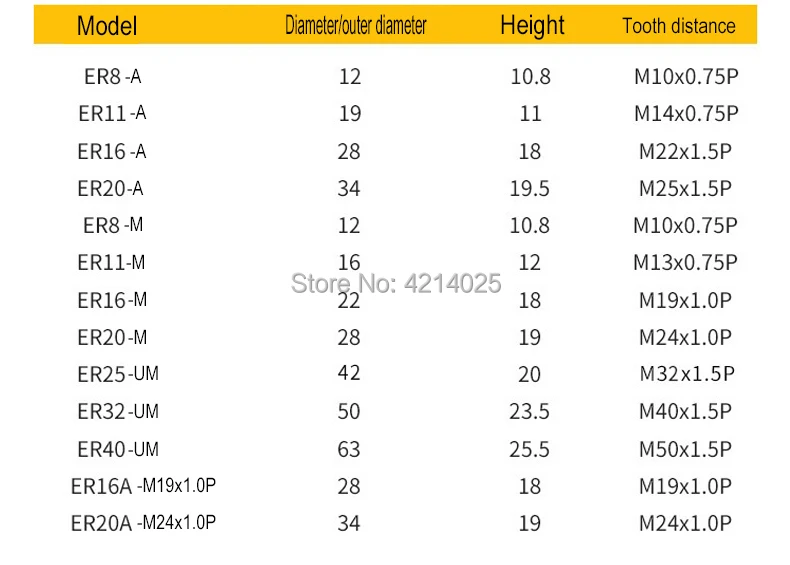This screenshot has height=565, width=790.
Task: Select the ER20-M row label
Action: tap(112, 338)
